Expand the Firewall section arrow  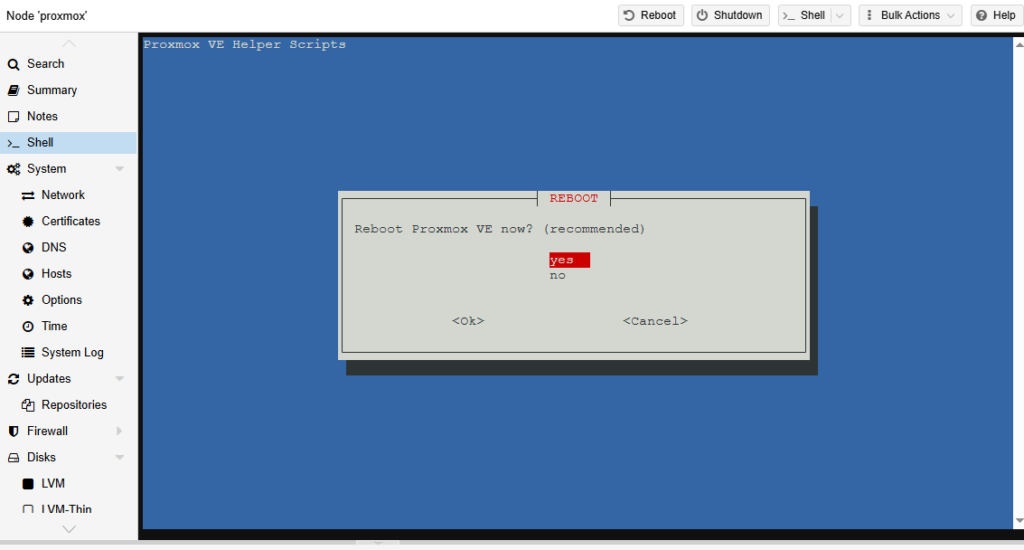120,431
